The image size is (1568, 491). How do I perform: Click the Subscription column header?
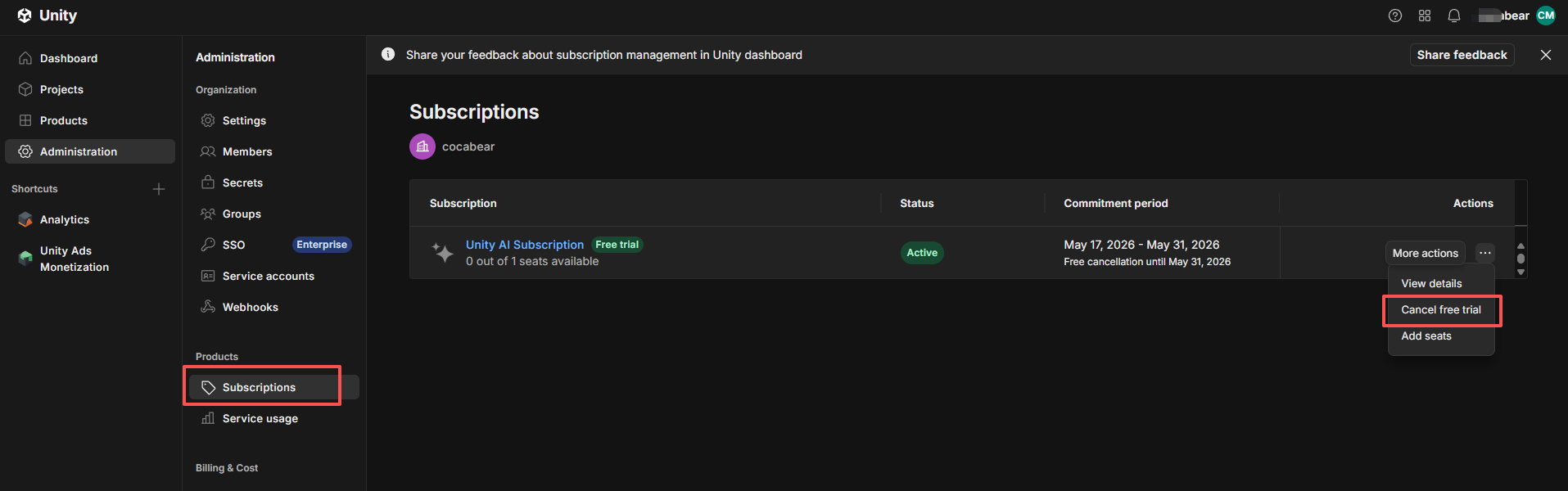coord(463,203)
